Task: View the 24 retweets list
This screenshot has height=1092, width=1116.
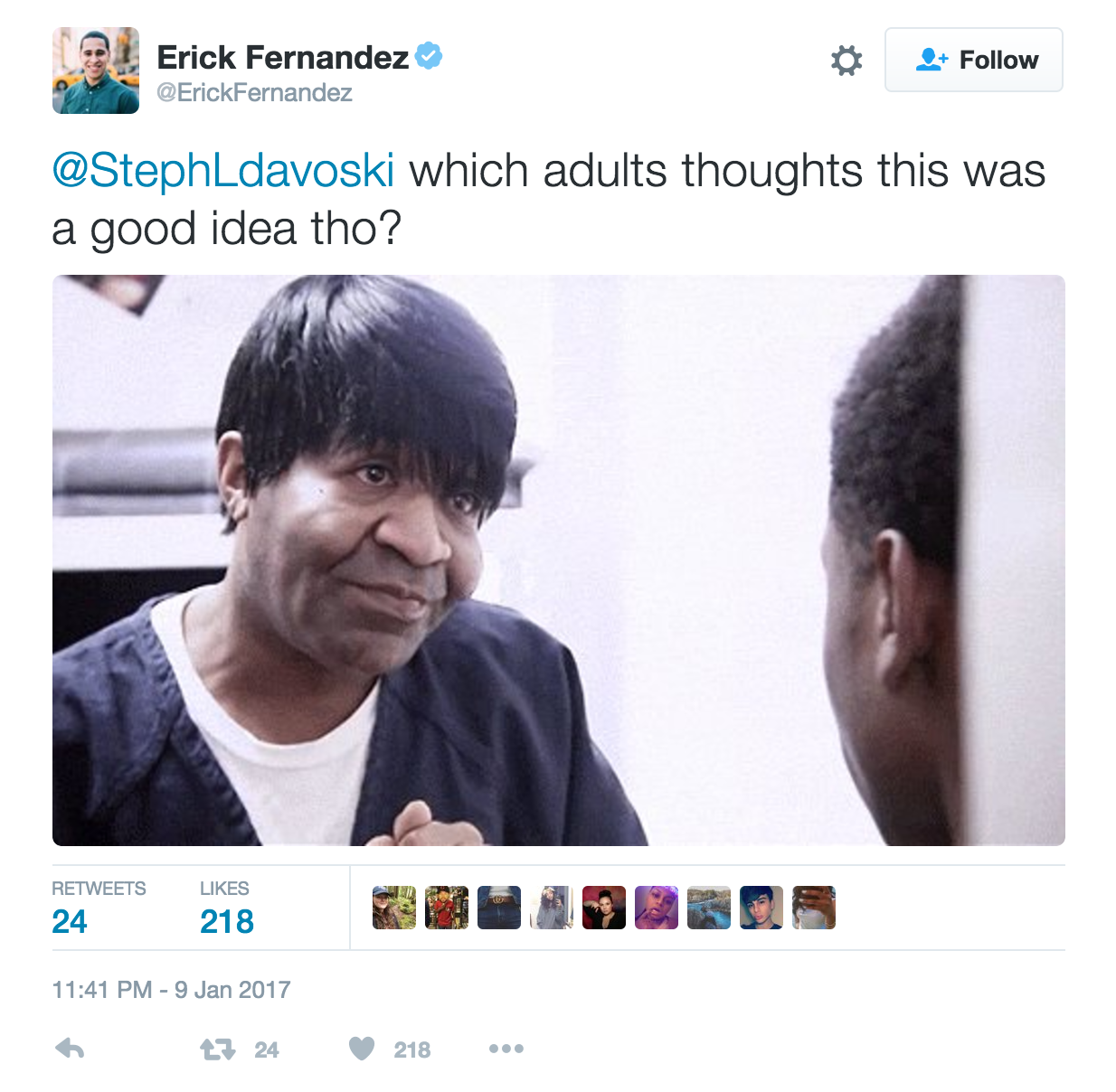Action: pos(99,908)
